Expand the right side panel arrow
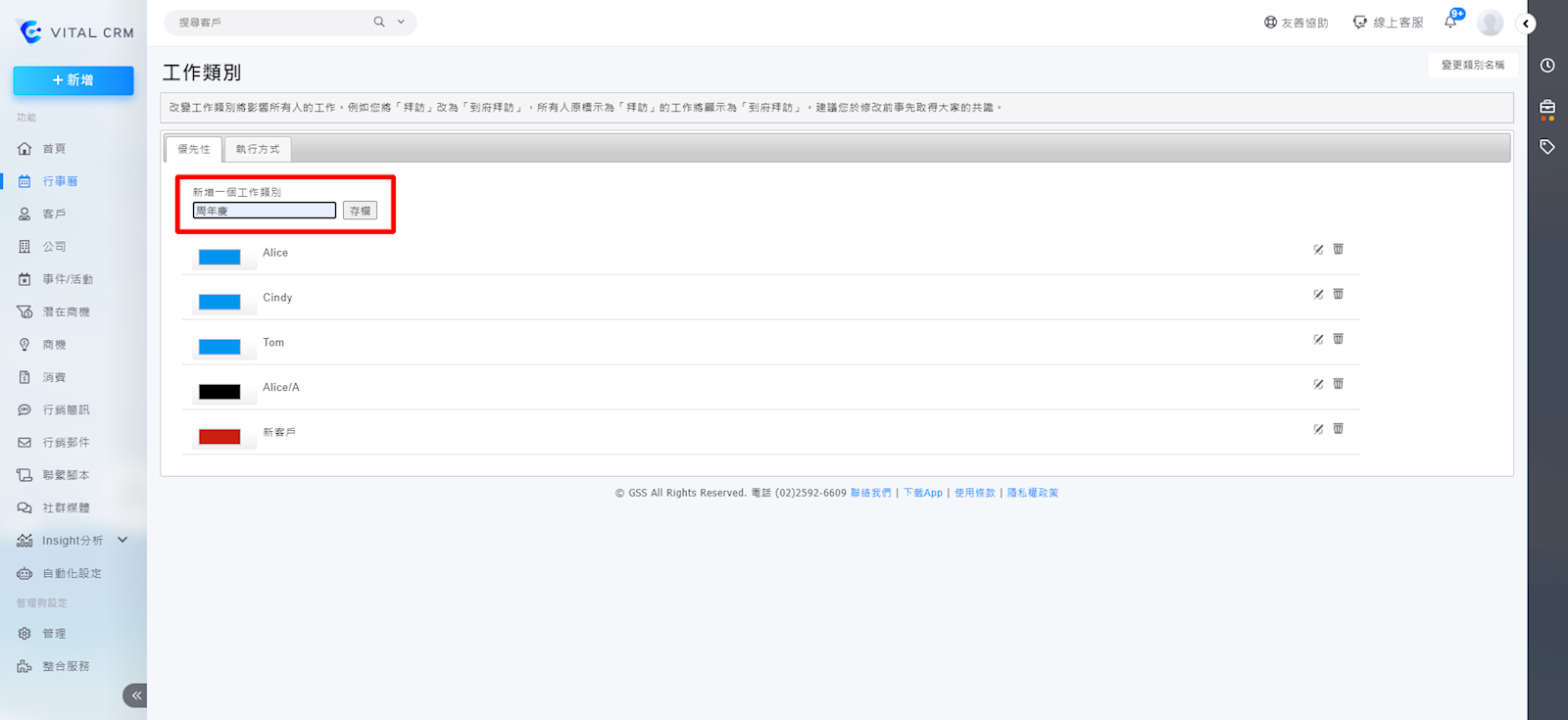1568x720 pixels. [x=1526, y=24]
